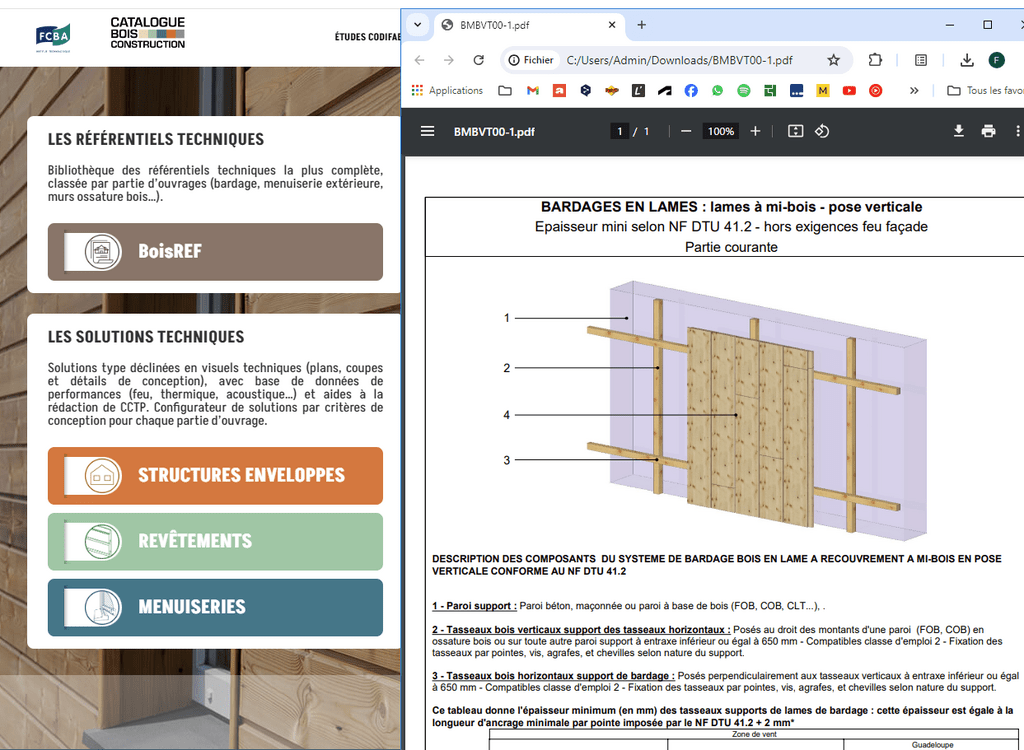Show Chrome downloads list
This screenshot has height=750, width=1024.
967,60
